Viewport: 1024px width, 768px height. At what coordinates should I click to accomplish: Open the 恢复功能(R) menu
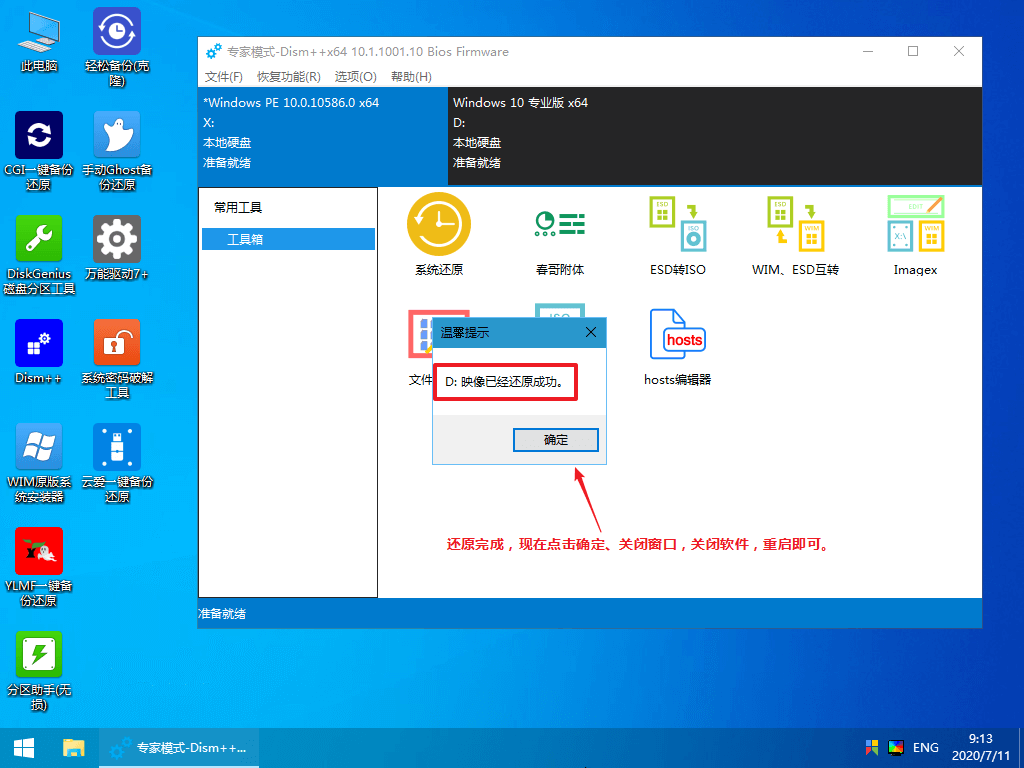[x=289, y=77]
